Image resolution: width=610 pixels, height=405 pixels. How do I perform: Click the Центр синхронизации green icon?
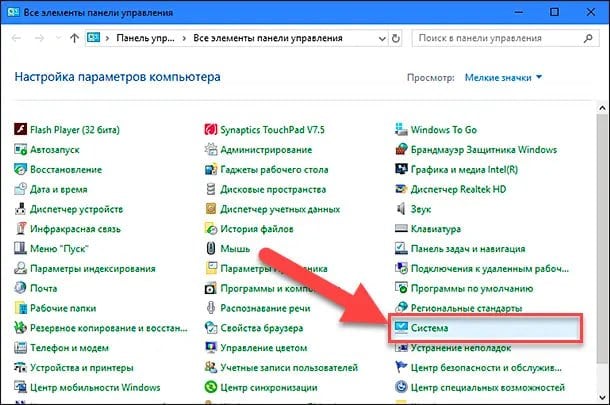tap(210, 387)
